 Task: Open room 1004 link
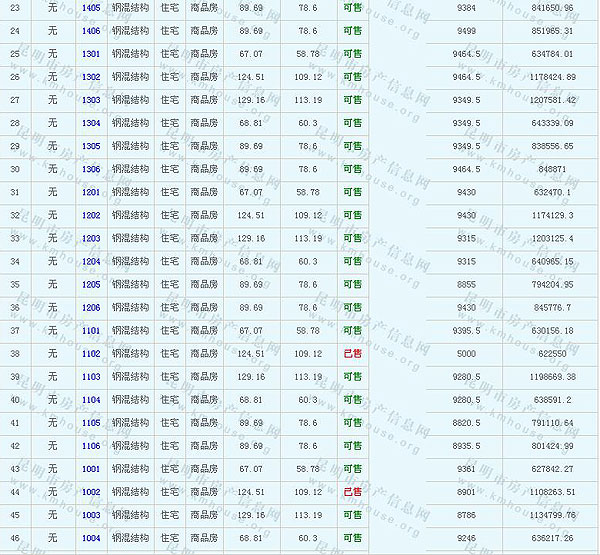[90, 538]
